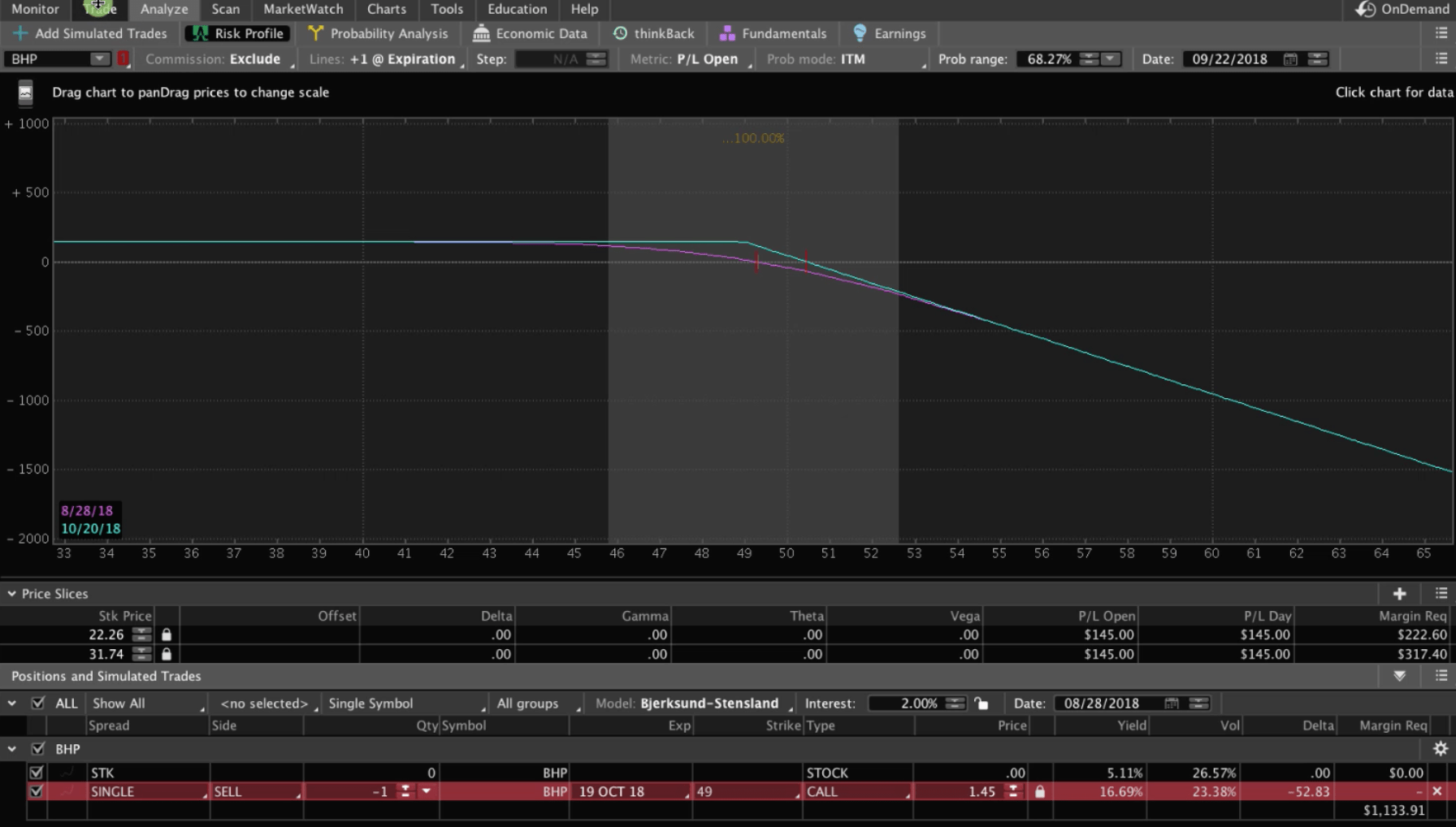Open the thinkBack tab
The width and height of the screenshot is (1456, 827).
[654, 33]
